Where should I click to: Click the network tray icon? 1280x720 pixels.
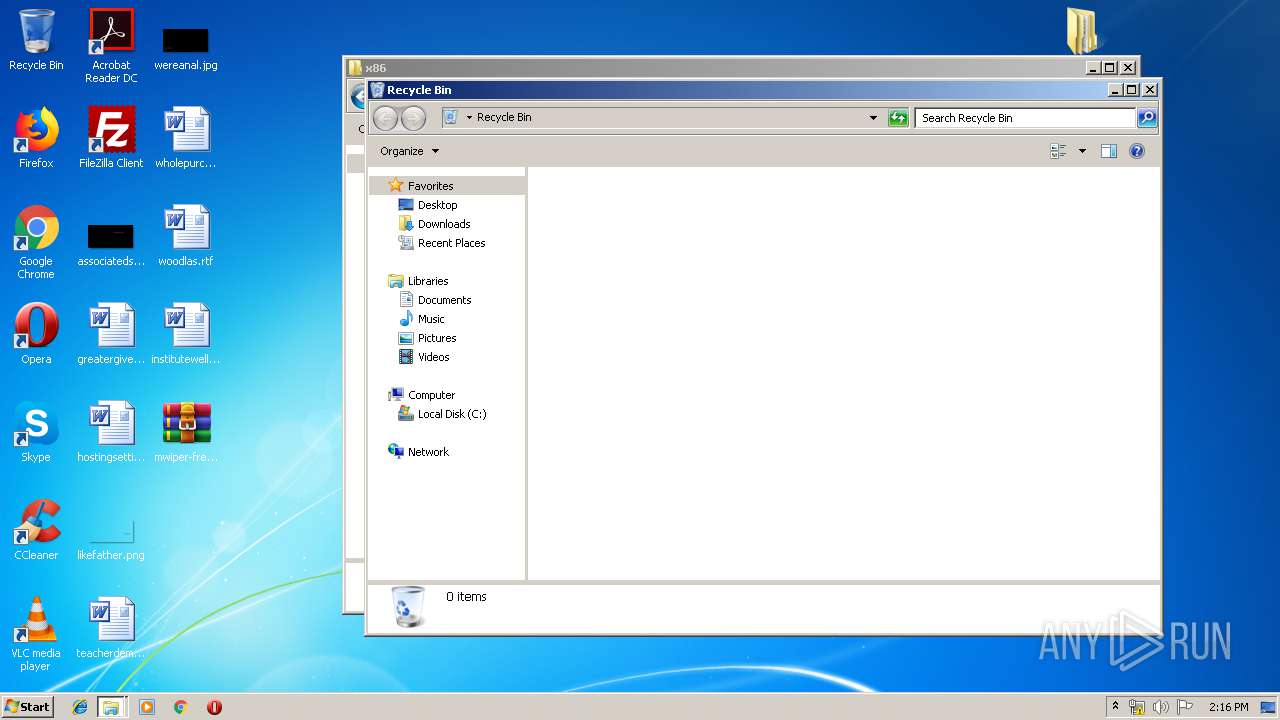(1137, 707)
